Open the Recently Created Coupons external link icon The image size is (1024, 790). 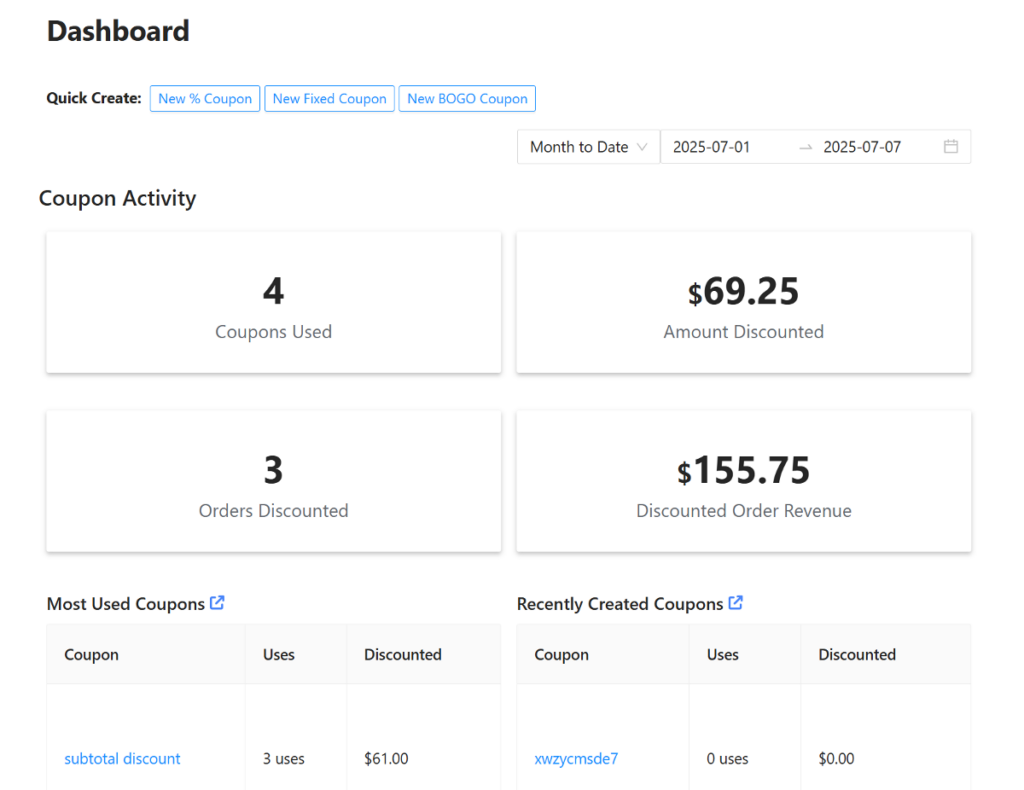point(736,603)
